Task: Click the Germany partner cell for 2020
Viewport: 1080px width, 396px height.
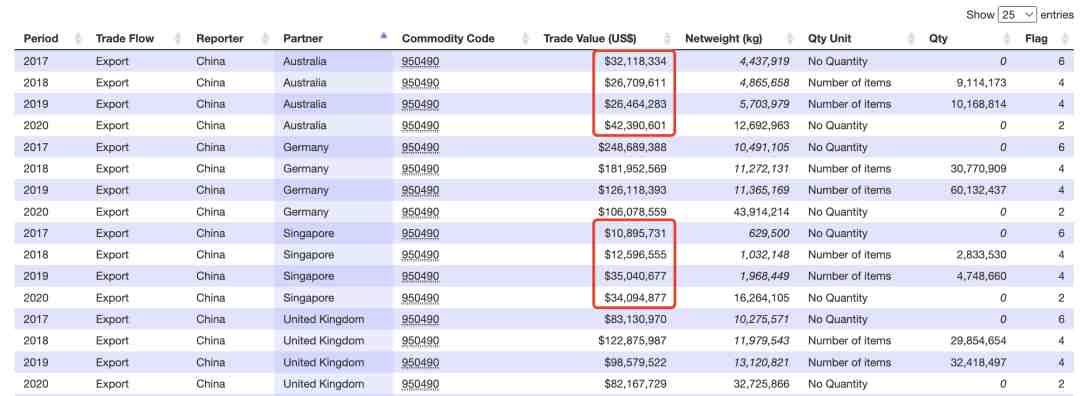Action: (x=306, y=211)
